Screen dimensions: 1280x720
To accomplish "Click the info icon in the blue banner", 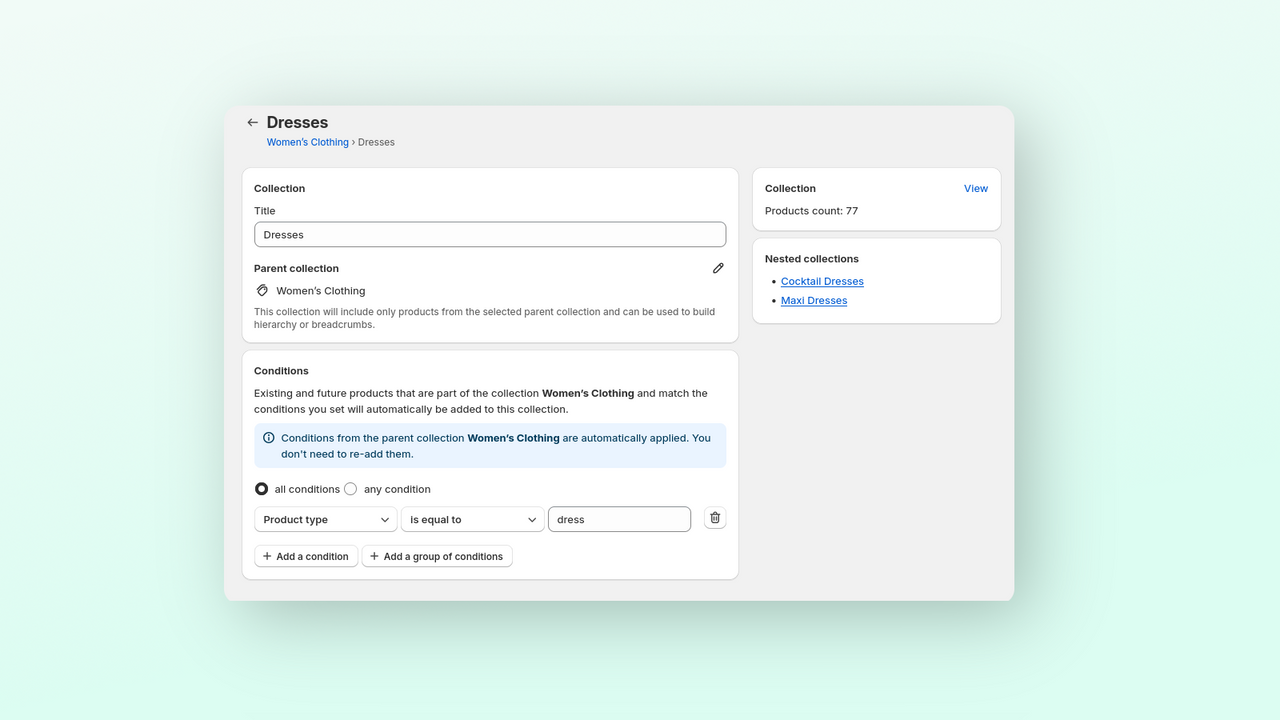I will 269,438.
